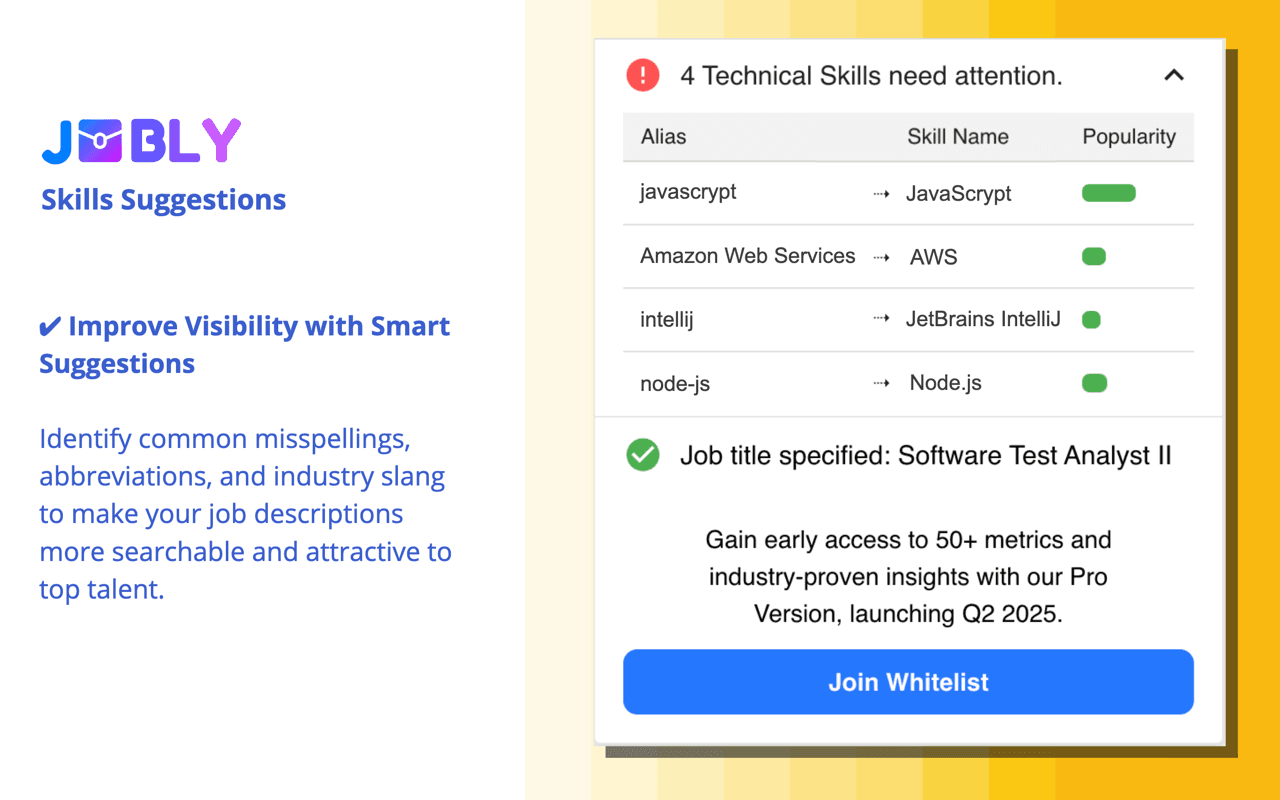The image size is (1280, 800).
Task: Click the Skill Name column header
Action: pos(957,137)
